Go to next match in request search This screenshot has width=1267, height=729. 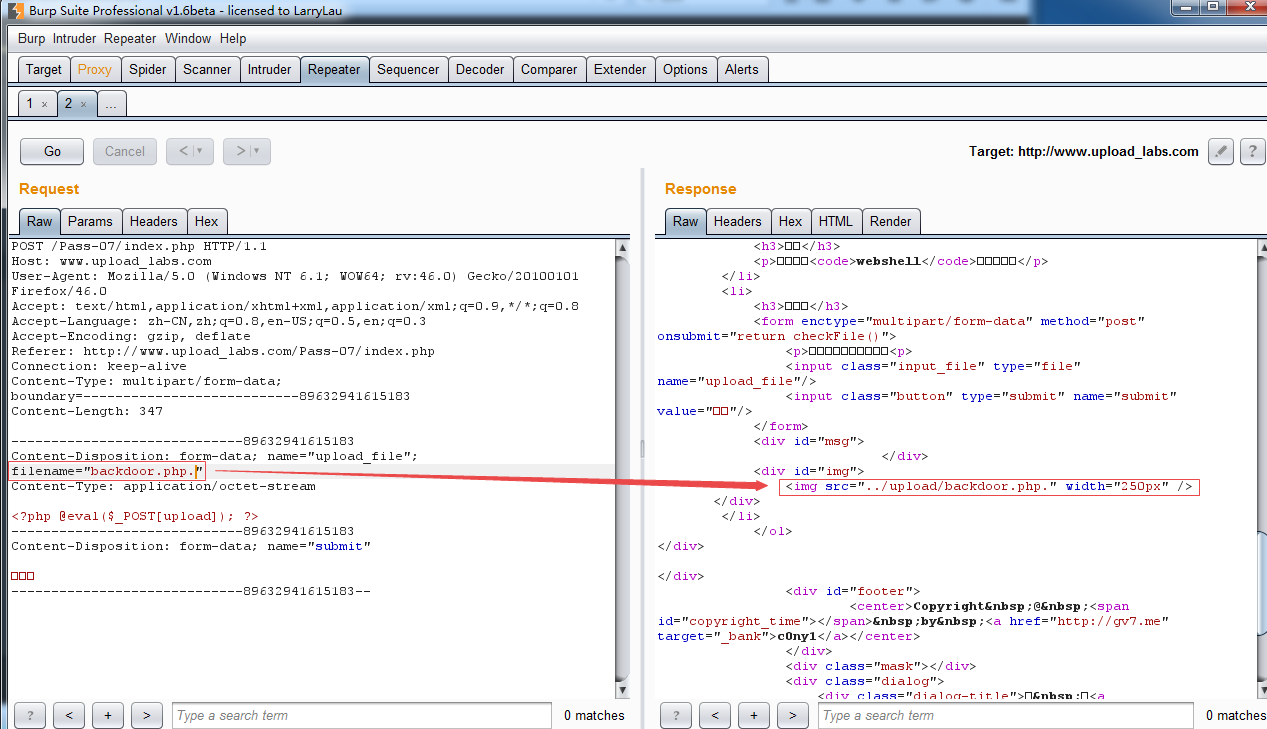(x=146, y=715)
